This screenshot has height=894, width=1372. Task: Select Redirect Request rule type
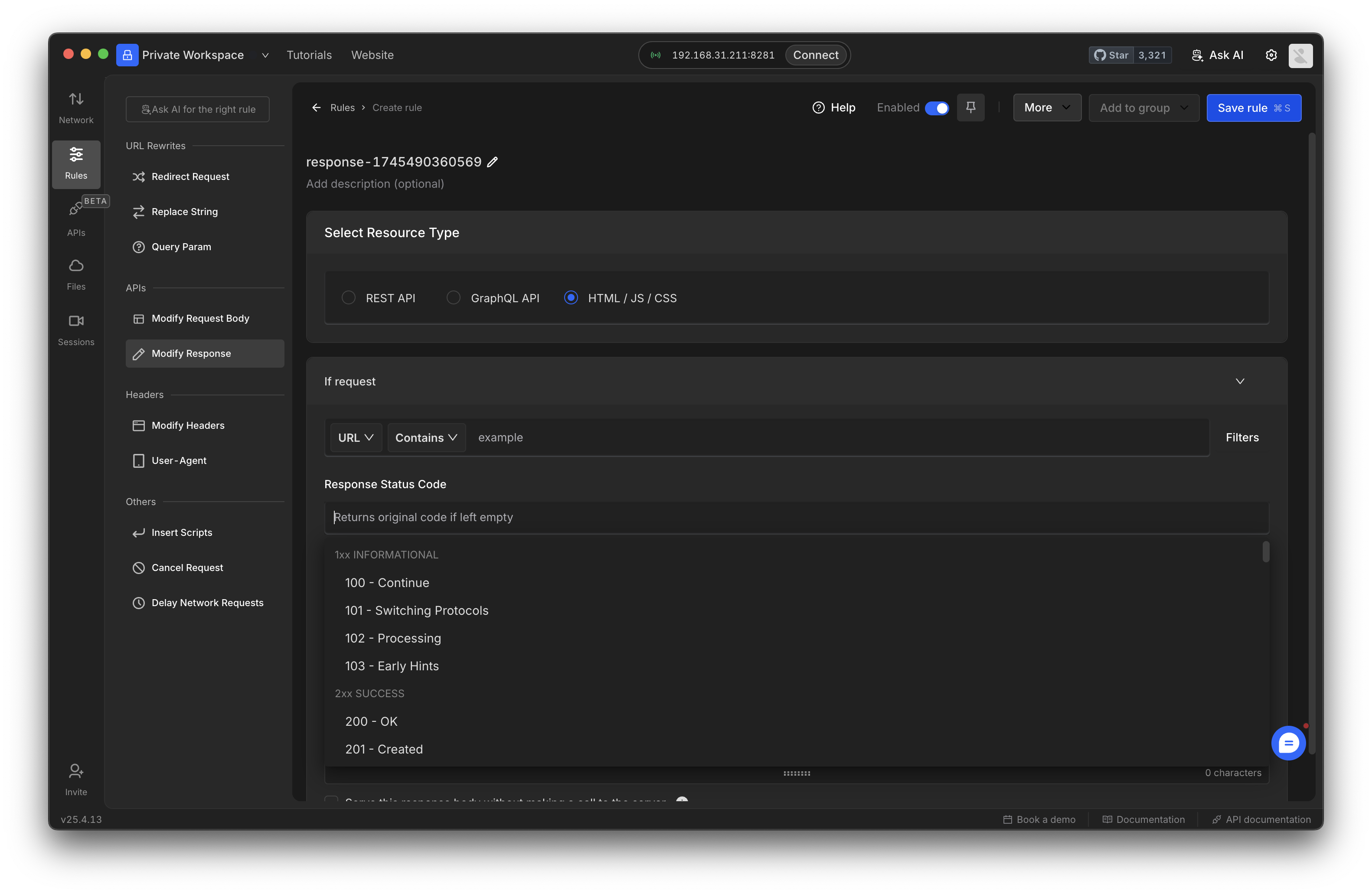point(190,176)
